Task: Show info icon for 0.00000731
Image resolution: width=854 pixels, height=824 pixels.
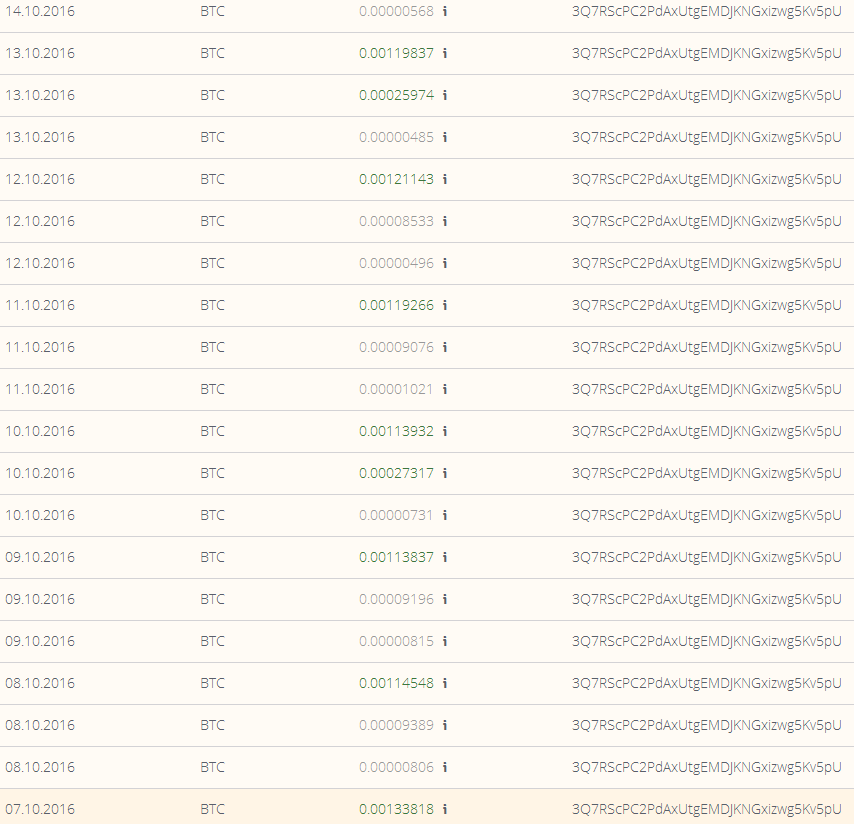Action: coord(445,515)
